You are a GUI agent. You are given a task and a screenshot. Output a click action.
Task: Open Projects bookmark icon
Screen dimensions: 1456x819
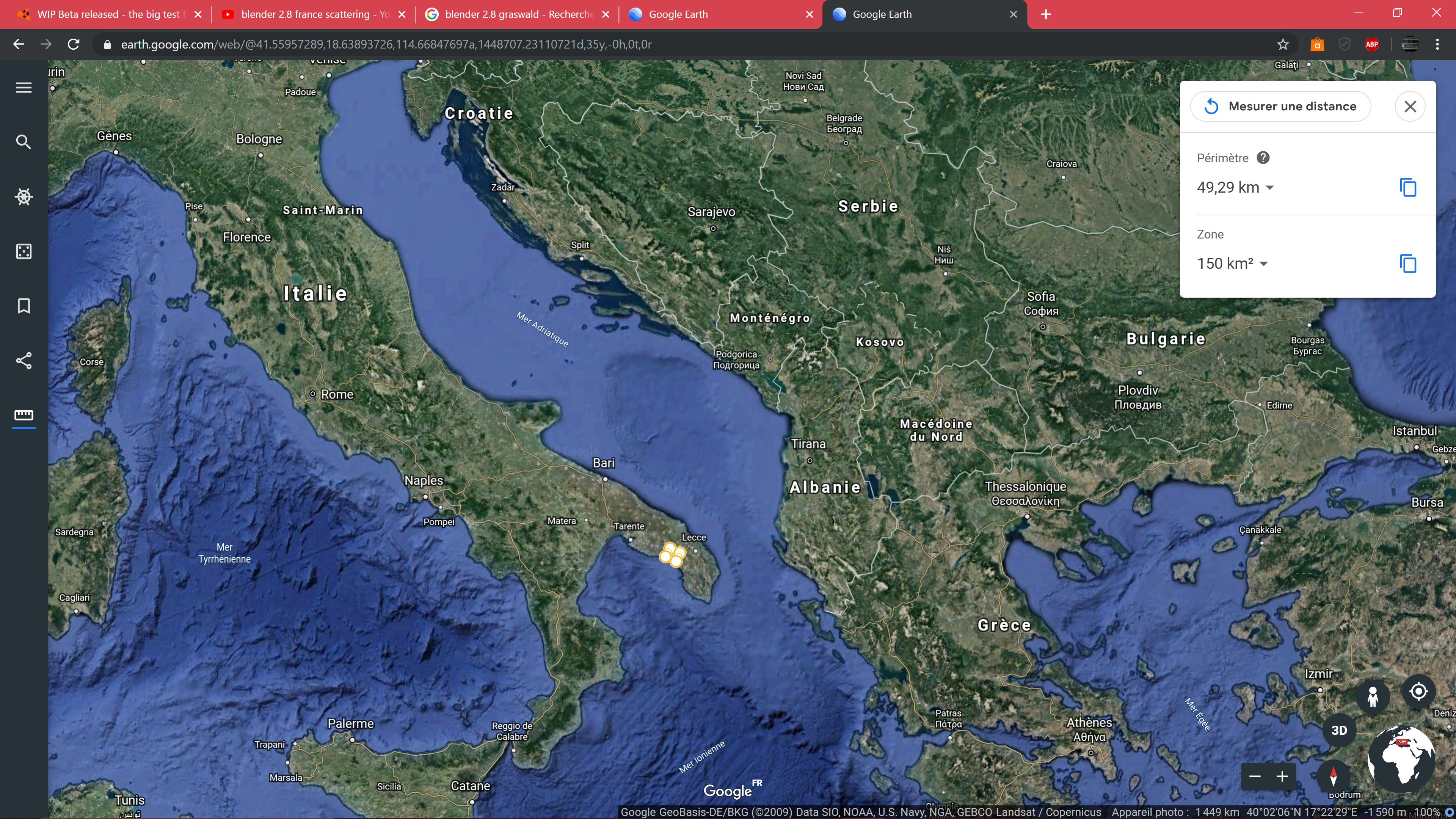tap(24, 306)
